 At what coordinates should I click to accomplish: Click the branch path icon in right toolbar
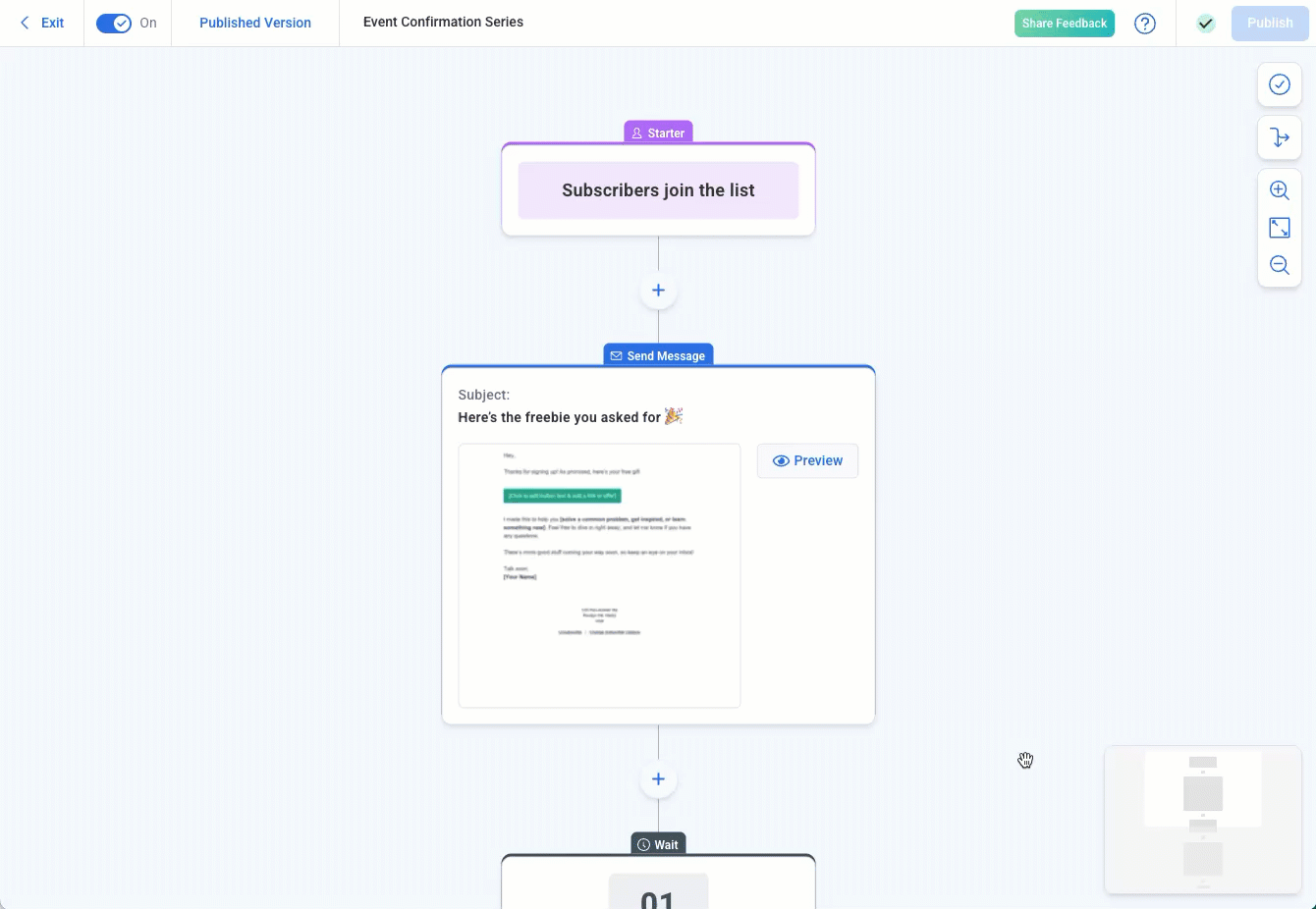(1279, 137)
